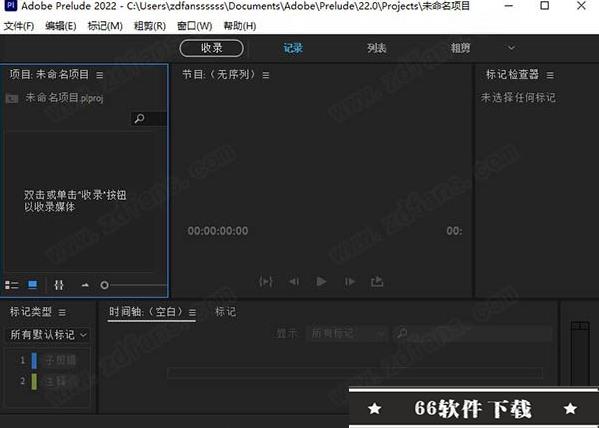
Task: Switch to the 记录 workspace tab
Action: 293,48
